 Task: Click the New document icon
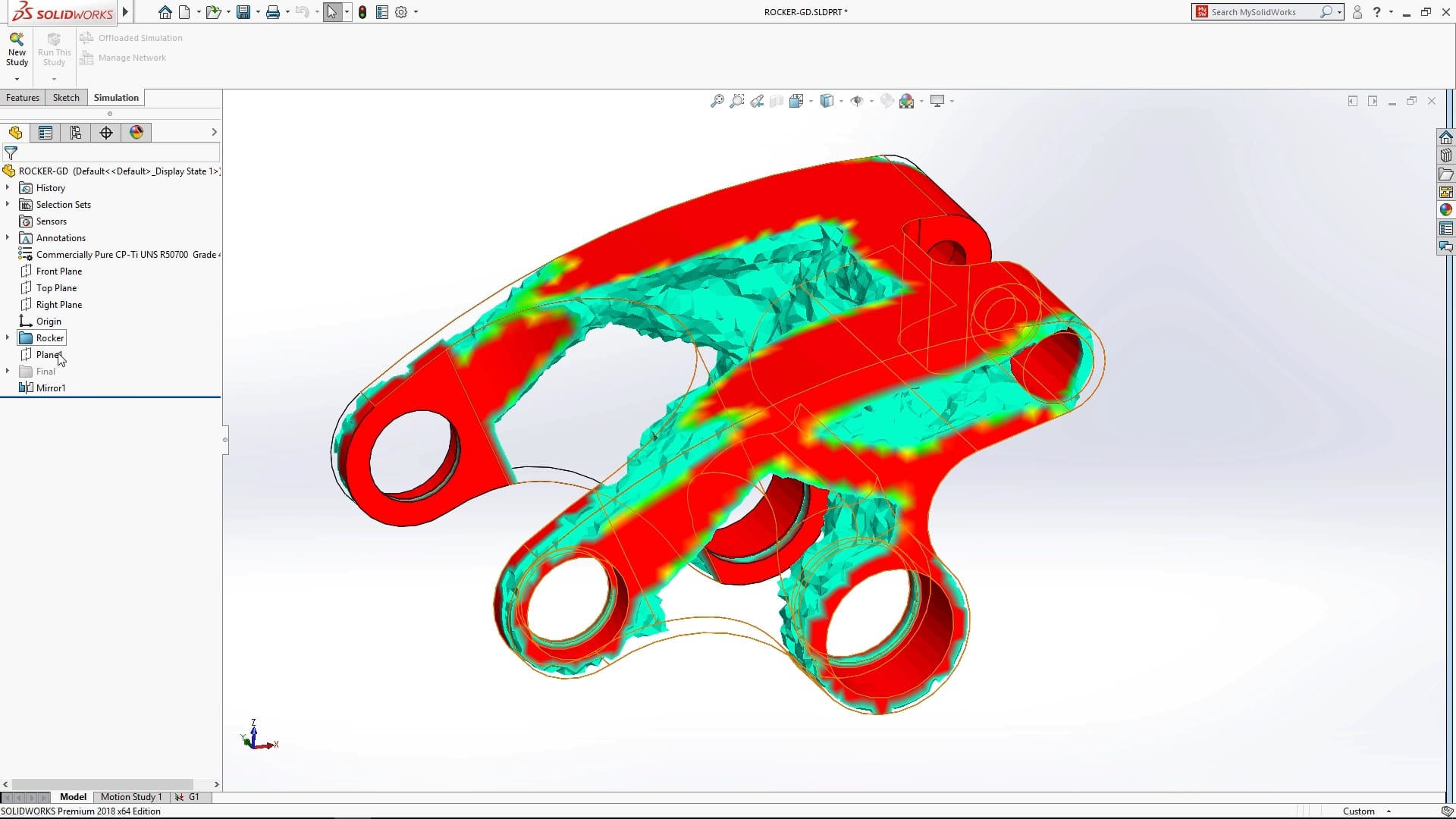(184, 12)
